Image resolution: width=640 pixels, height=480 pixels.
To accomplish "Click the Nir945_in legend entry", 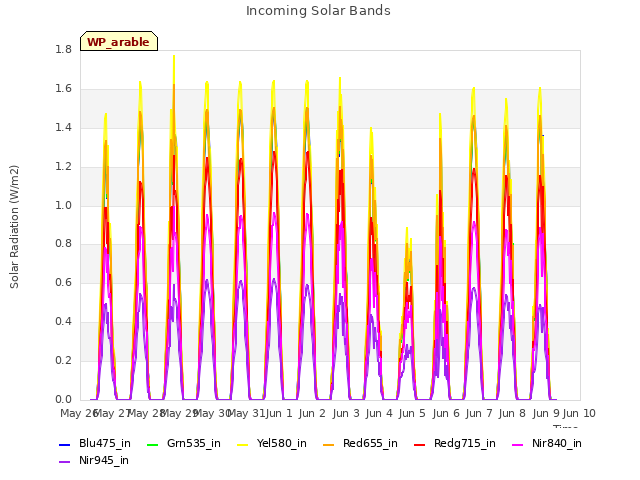I will 94,460.
